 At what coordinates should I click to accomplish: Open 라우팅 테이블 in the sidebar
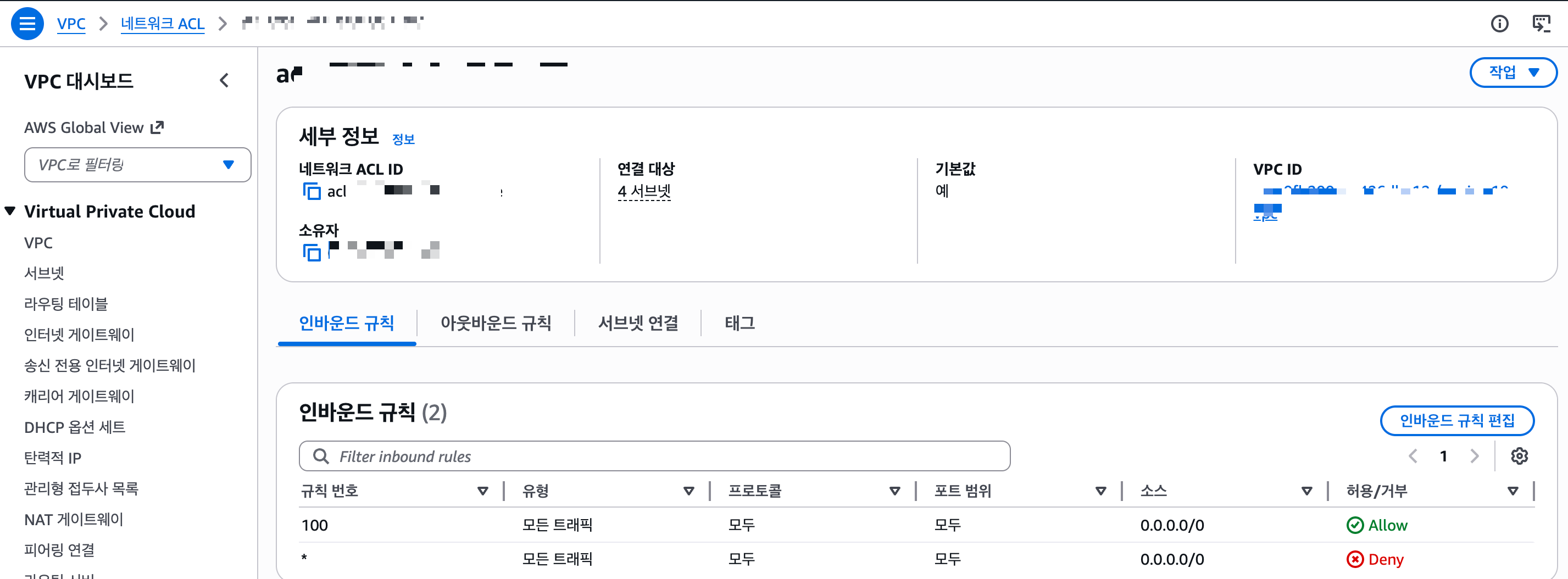(x=66, y=304)
